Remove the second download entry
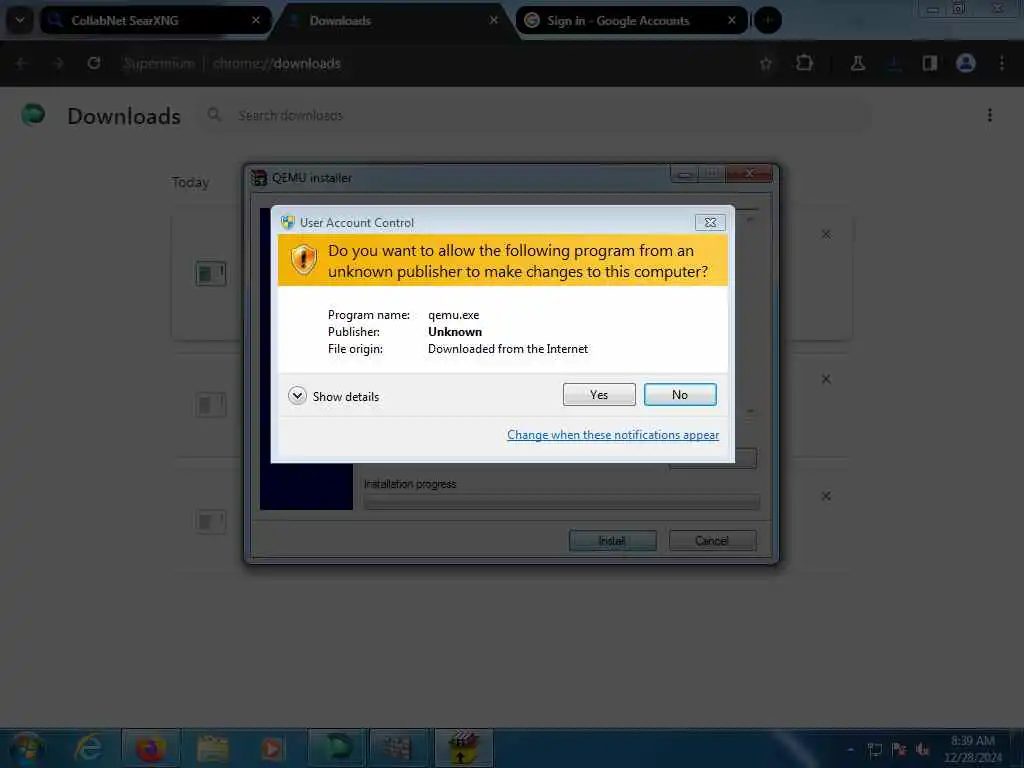Image resolution: width=1024 pixels, height=768 pixels. [x=826, y=379]
